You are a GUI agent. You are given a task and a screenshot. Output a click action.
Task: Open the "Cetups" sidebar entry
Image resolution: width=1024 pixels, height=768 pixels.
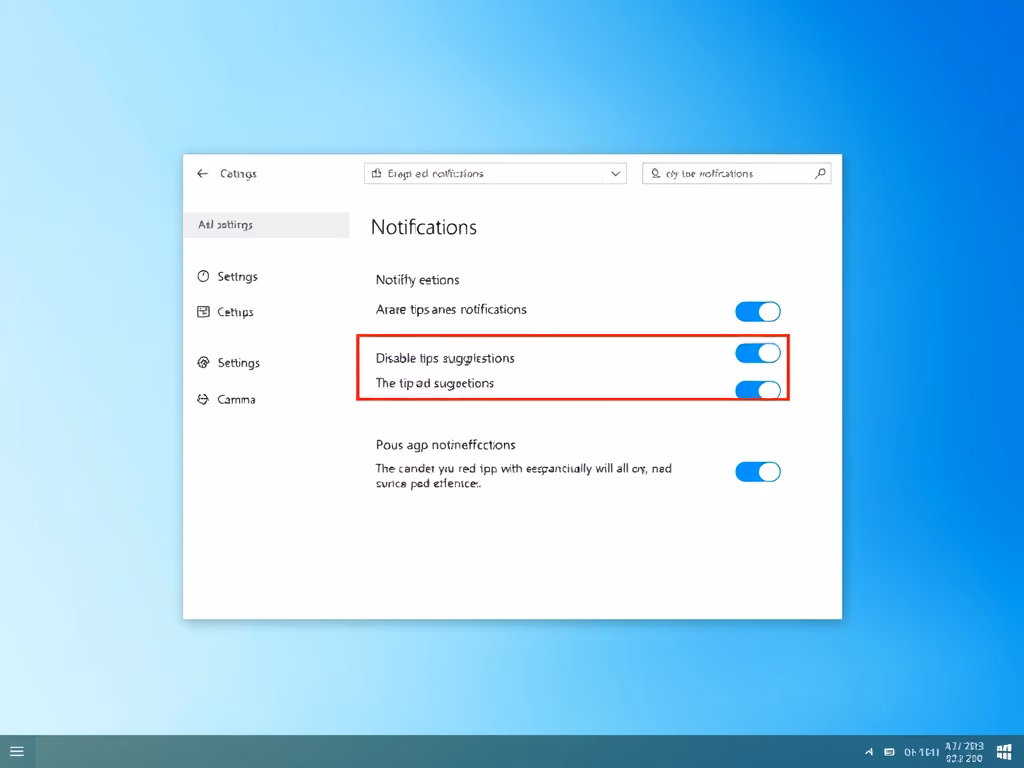(x=235, y=312)
